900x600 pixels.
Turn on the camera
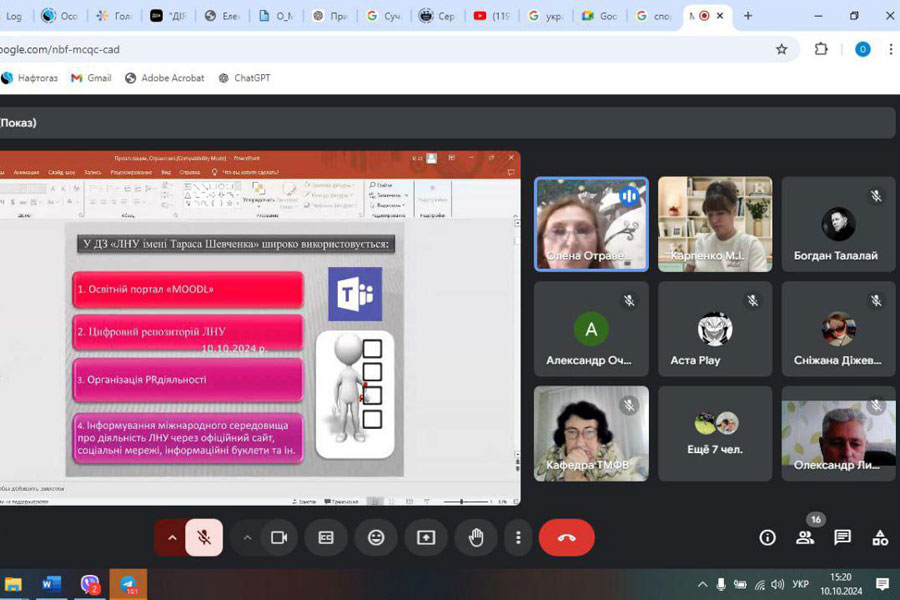(279, 538)
